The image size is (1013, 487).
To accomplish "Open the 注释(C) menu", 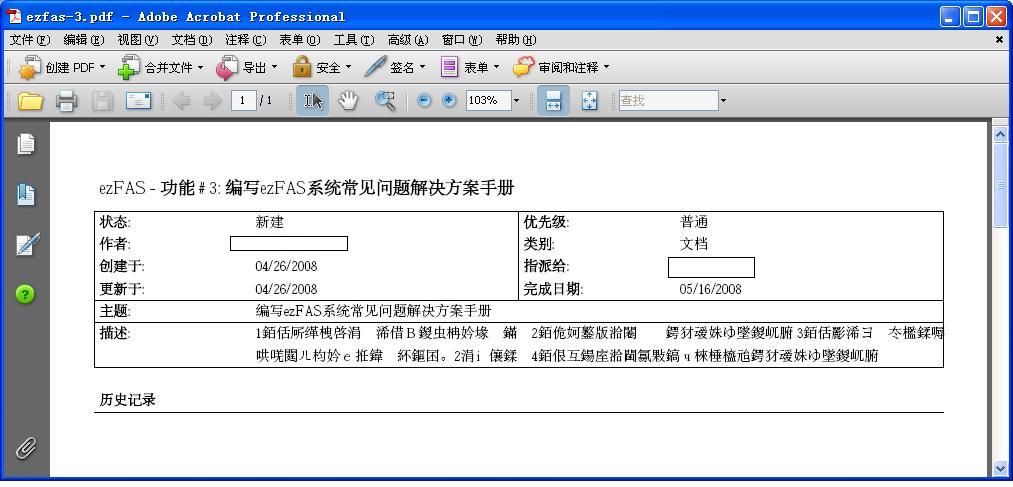I will coord(245,40).
